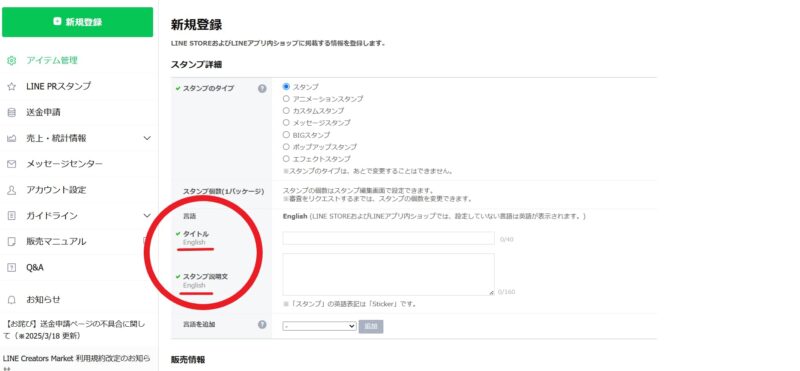Open the お知らせ section
Screen dimensions: 800x371
43,300
